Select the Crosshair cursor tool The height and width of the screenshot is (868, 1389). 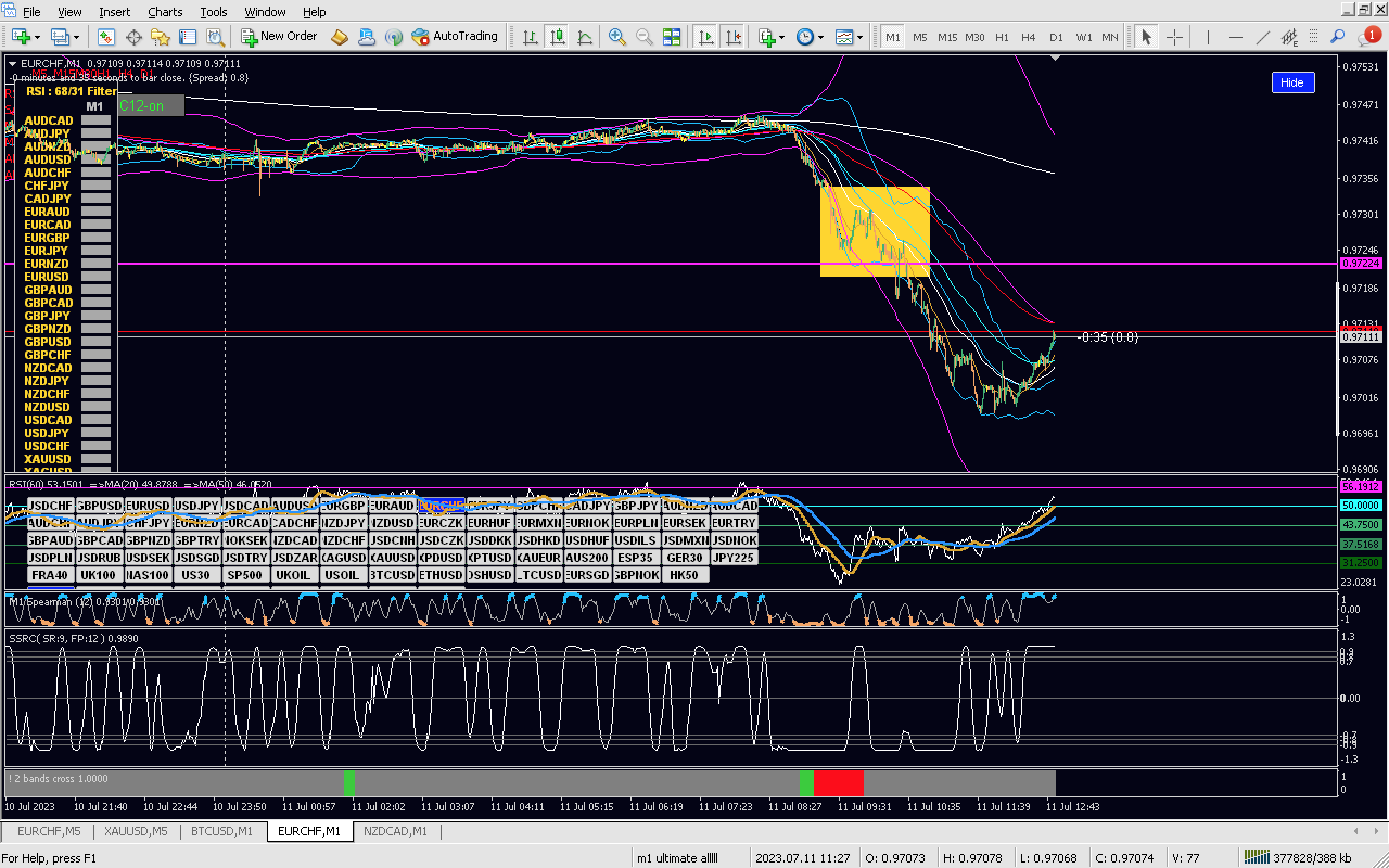point(1174,37)
